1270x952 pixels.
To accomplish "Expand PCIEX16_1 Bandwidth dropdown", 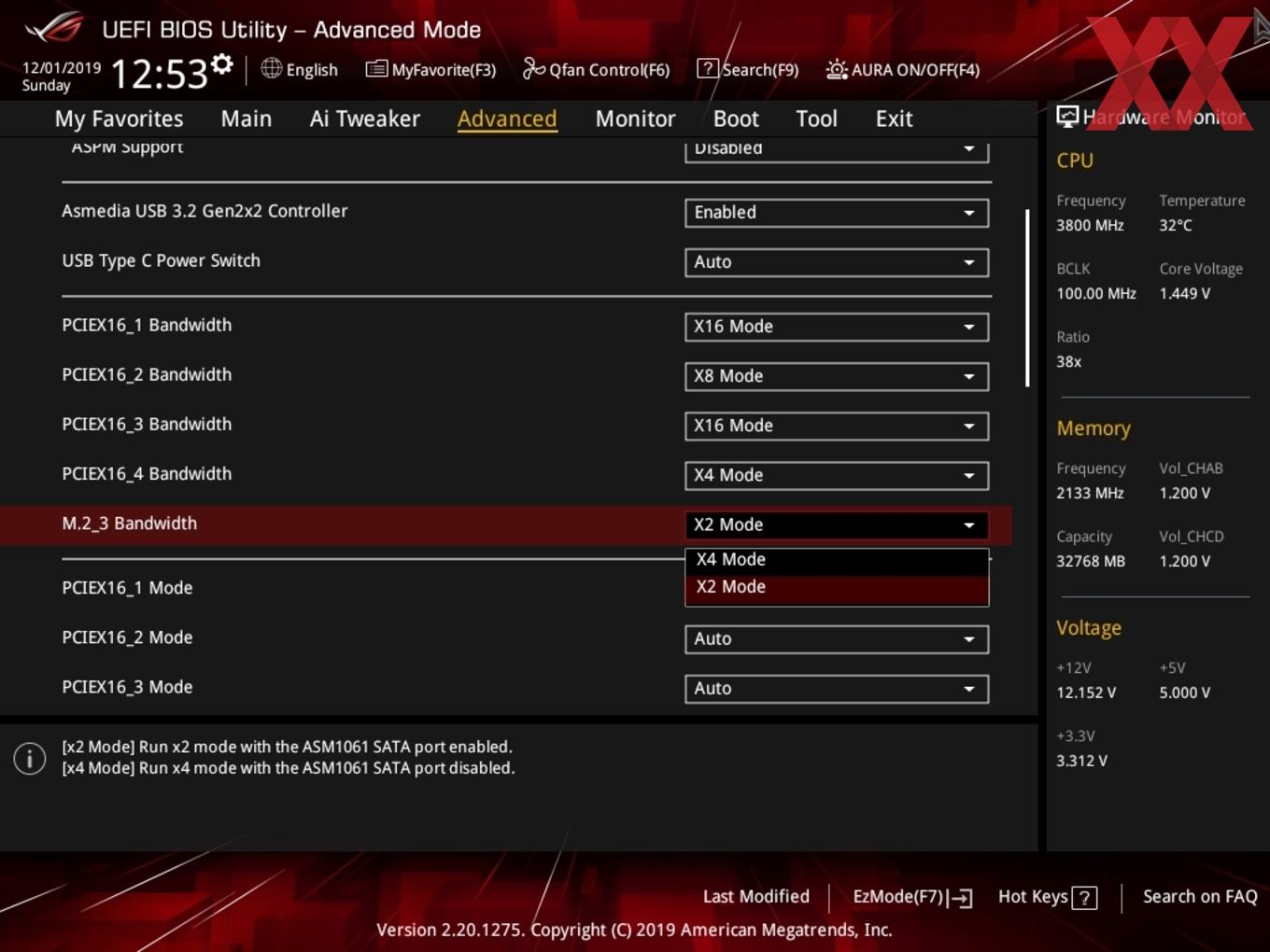I will coord(837,327).
